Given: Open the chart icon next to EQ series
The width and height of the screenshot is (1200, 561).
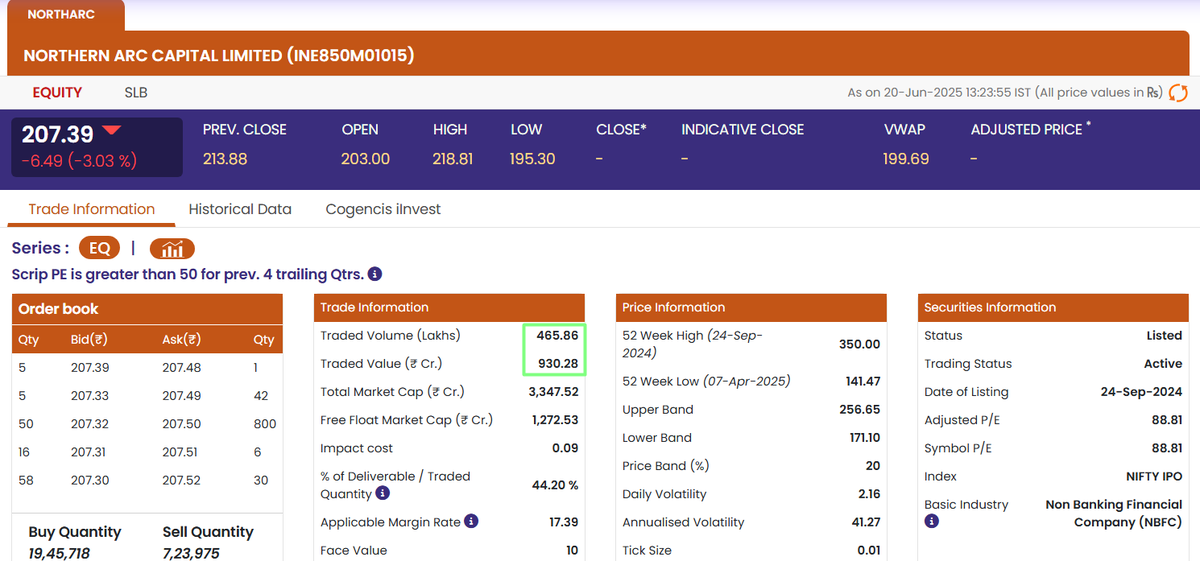Looking at the screenshot, I should coord(172,249).
